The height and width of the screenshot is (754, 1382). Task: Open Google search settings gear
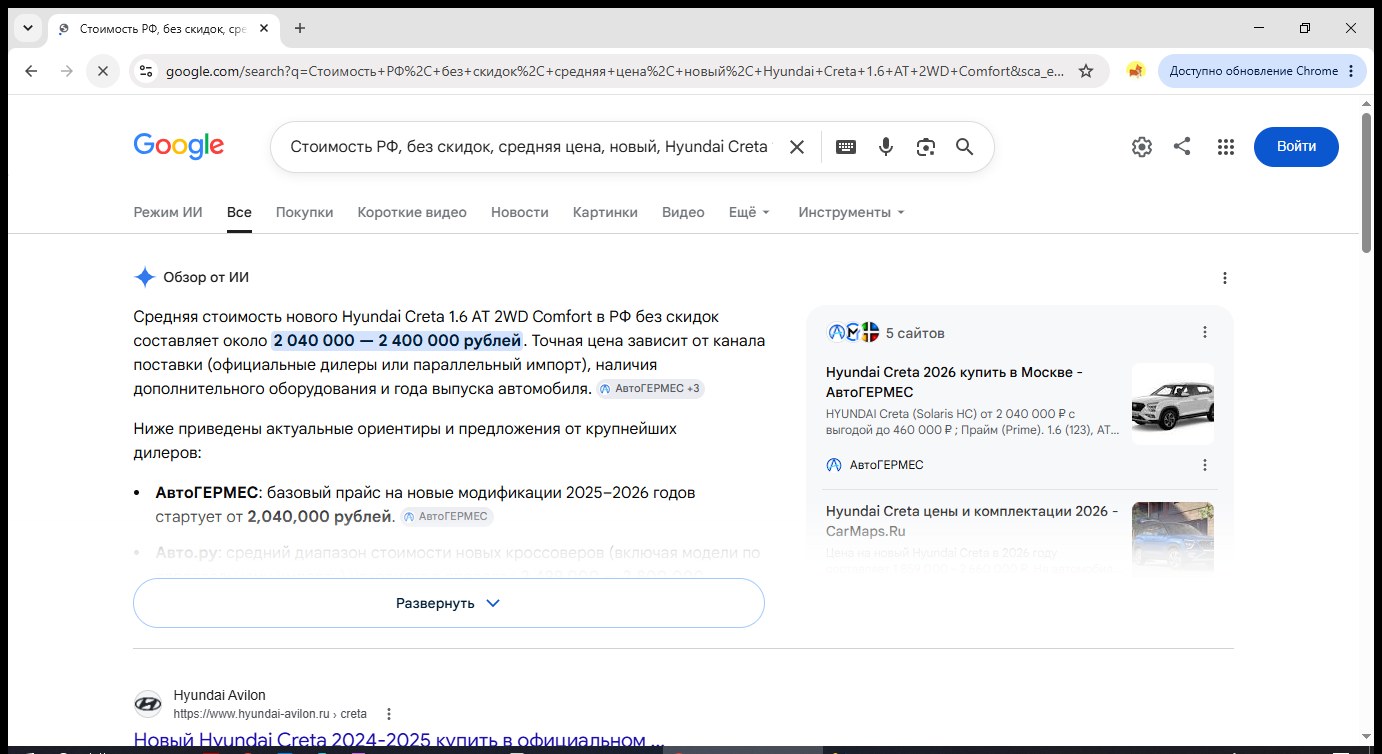coord(1142,147)
